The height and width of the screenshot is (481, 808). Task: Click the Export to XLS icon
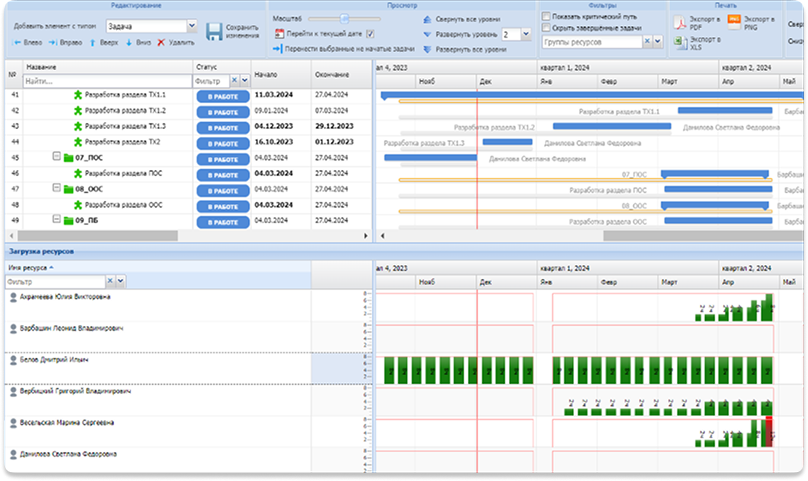tap(679, 42)
